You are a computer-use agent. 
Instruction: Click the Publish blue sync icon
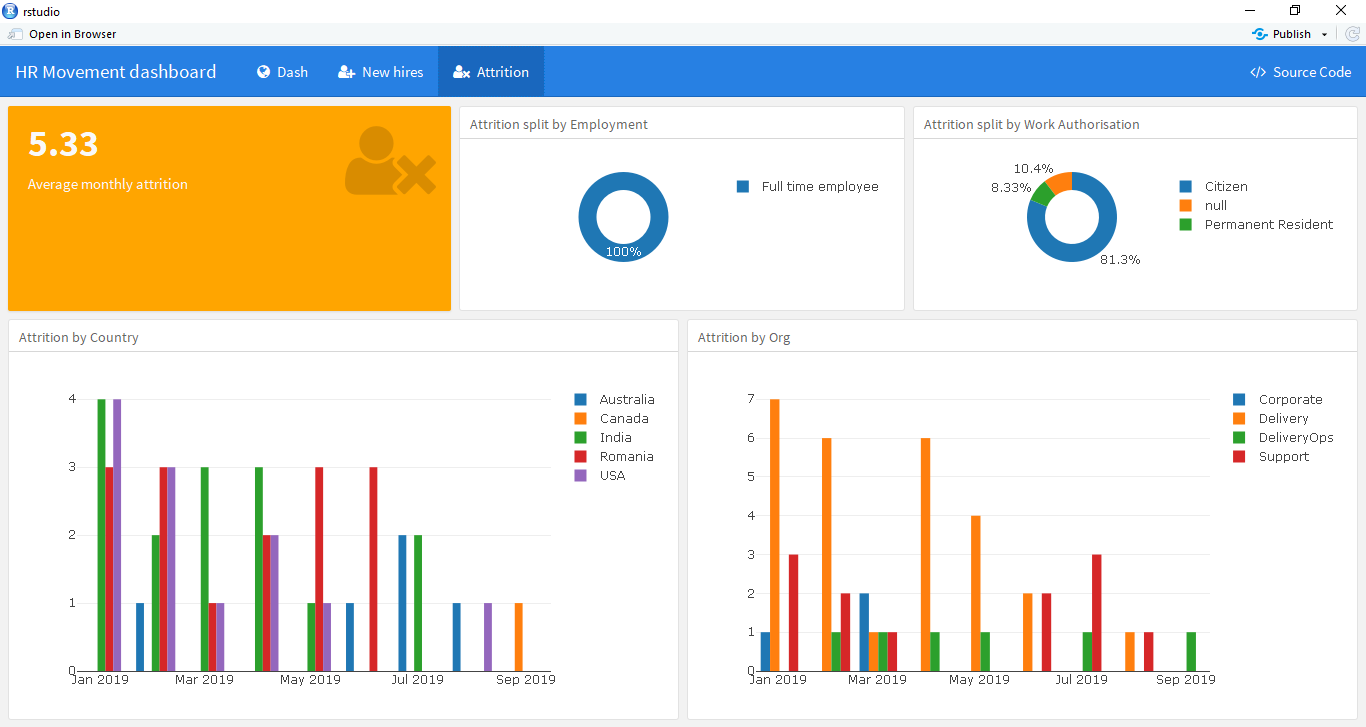(x=1260, y=34)
